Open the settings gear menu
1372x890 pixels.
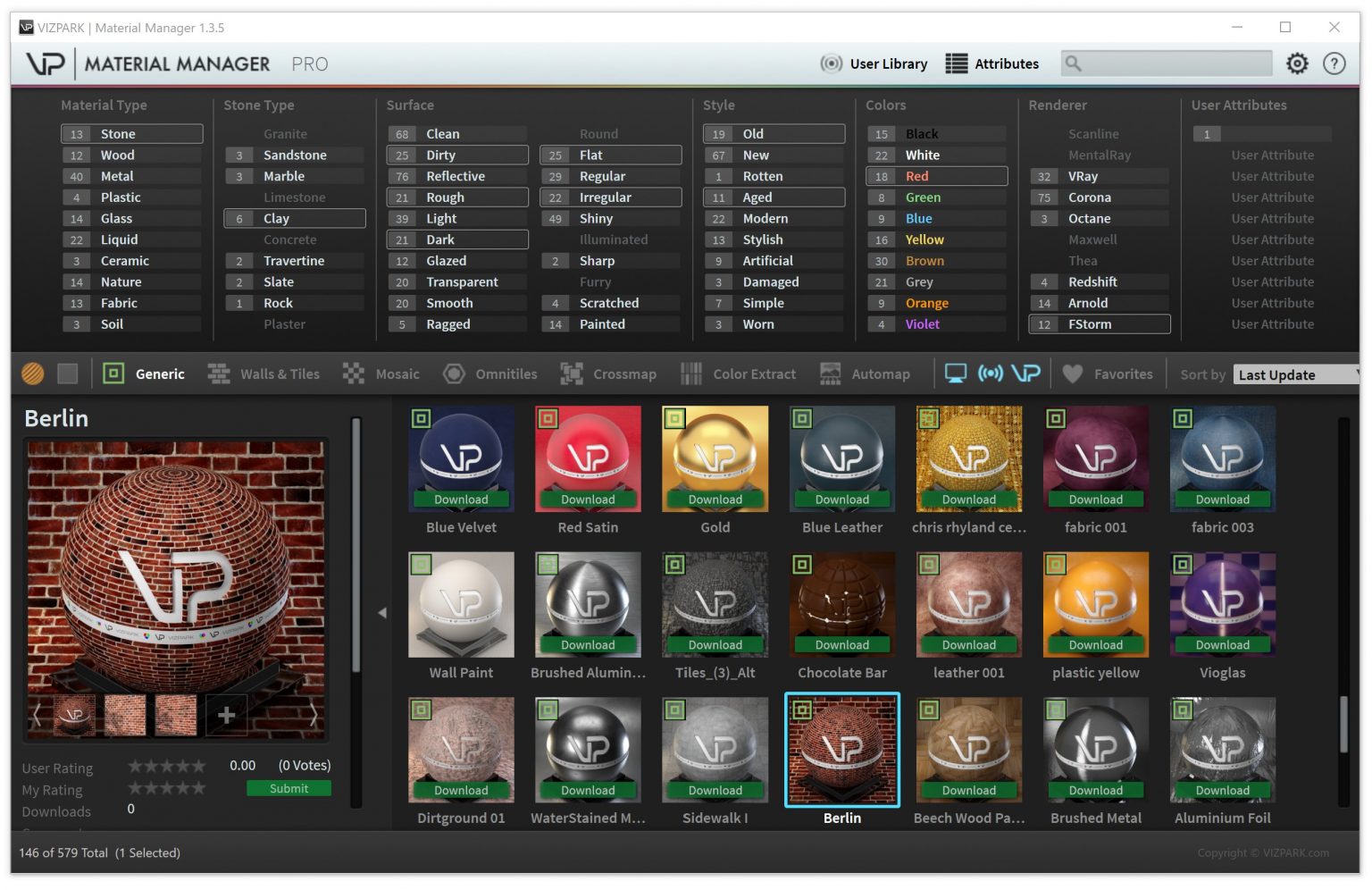1297,63
